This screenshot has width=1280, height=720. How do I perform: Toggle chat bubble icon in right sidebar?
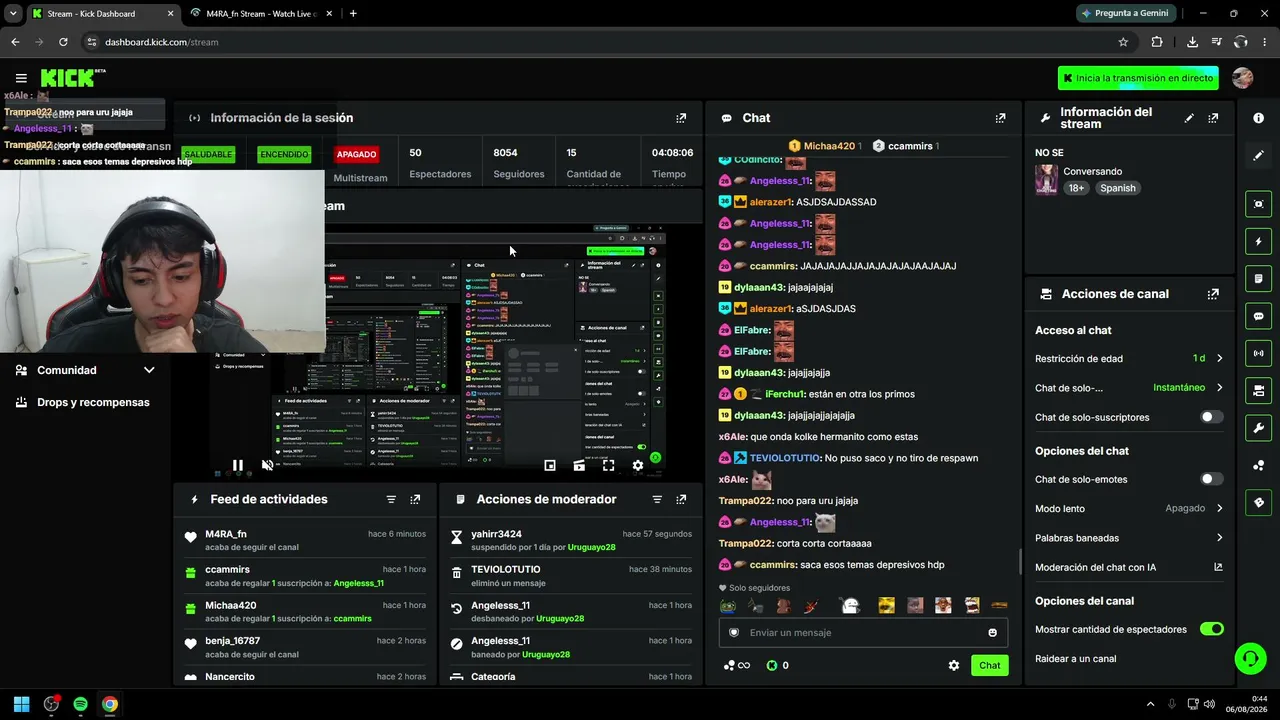tap(1259, 316)
